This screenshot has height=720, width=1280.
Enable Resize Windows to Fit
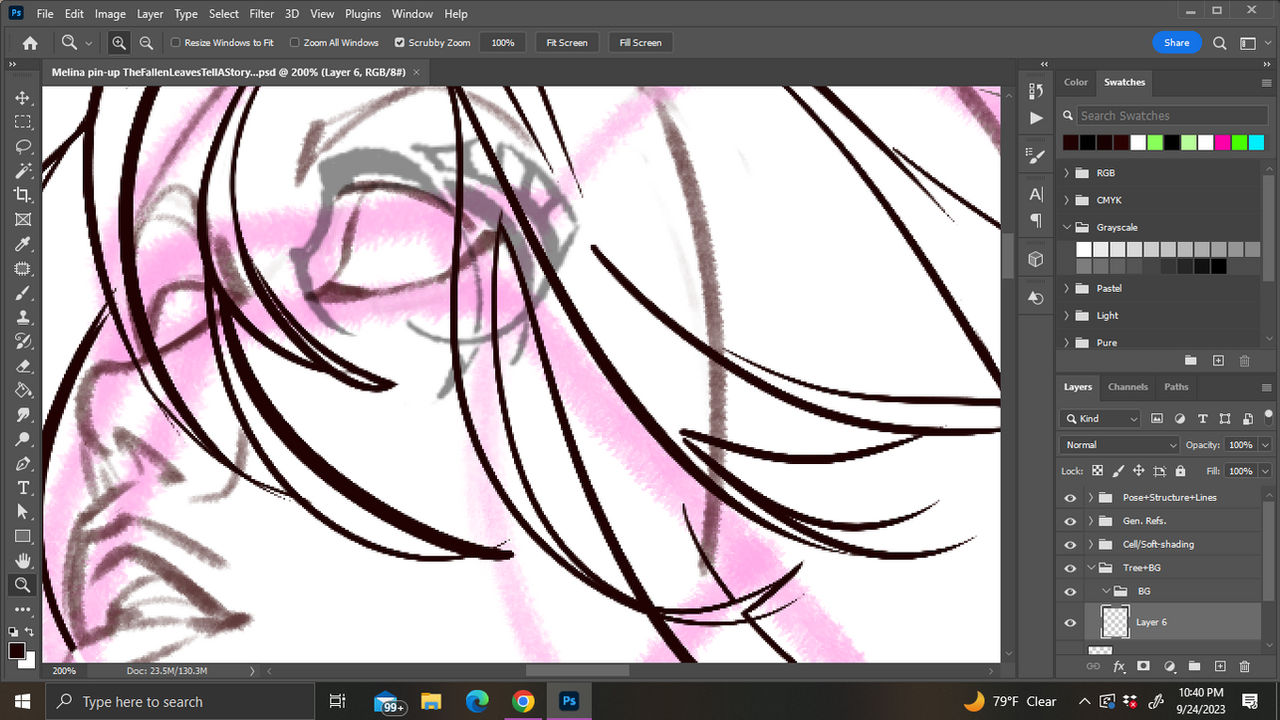click(x=175, y=42)
